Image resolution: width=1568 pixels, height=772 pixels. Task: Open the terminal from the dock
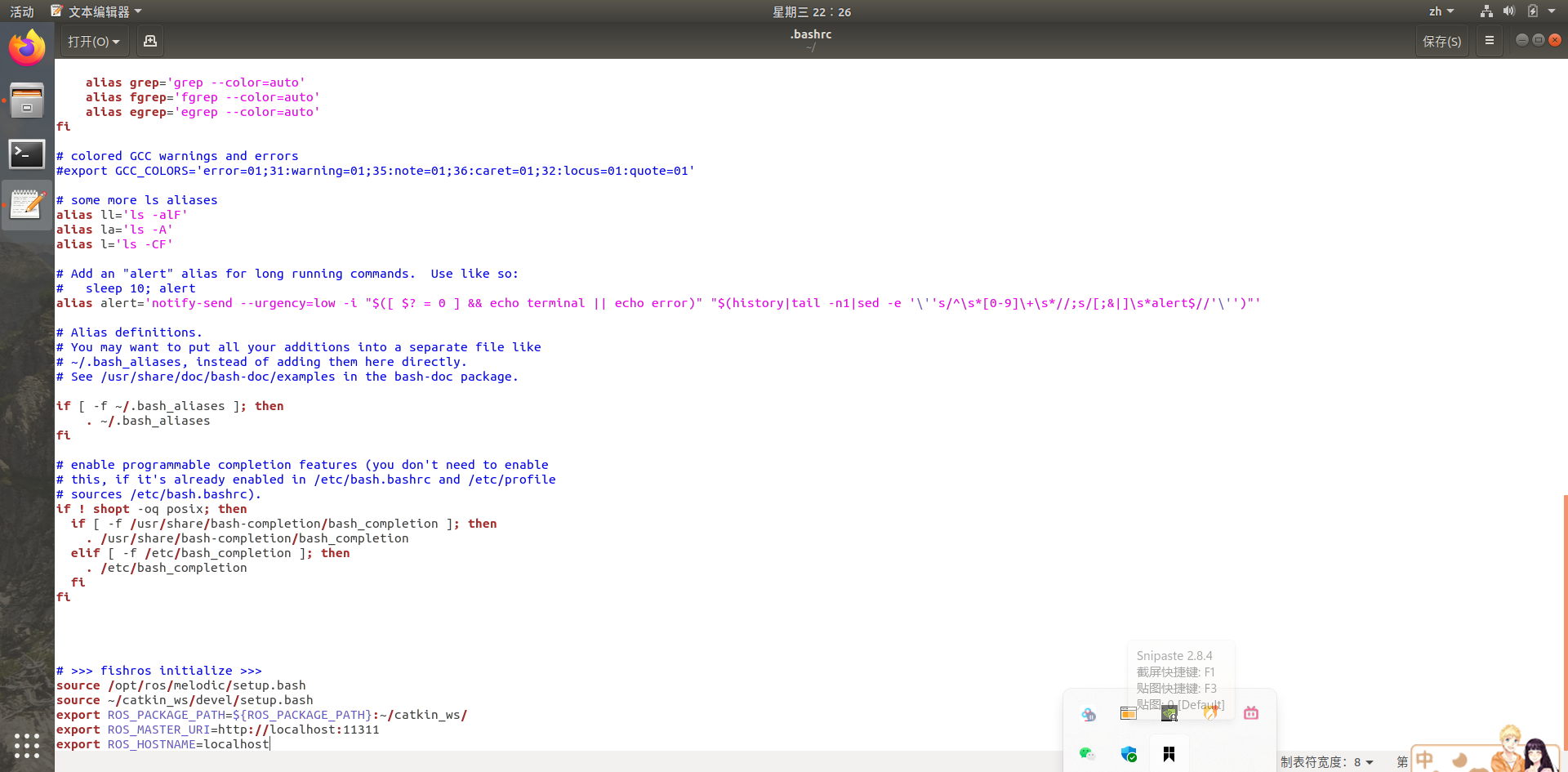(27, 154)
